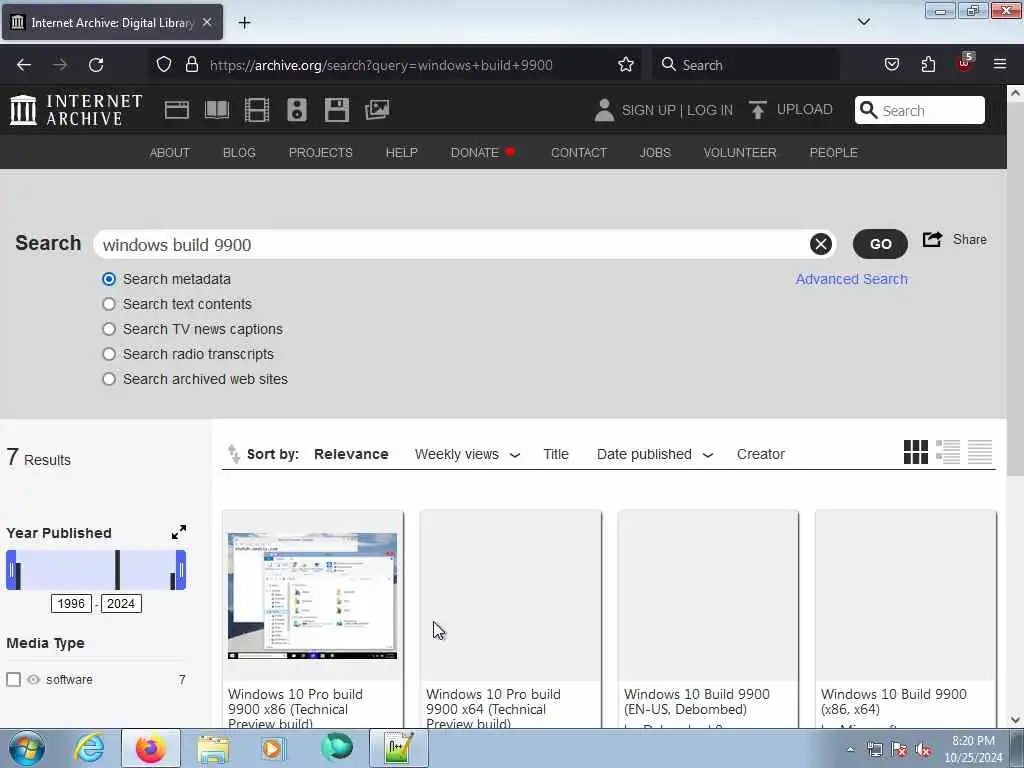Click the upload arrow icon

(758, 110)
